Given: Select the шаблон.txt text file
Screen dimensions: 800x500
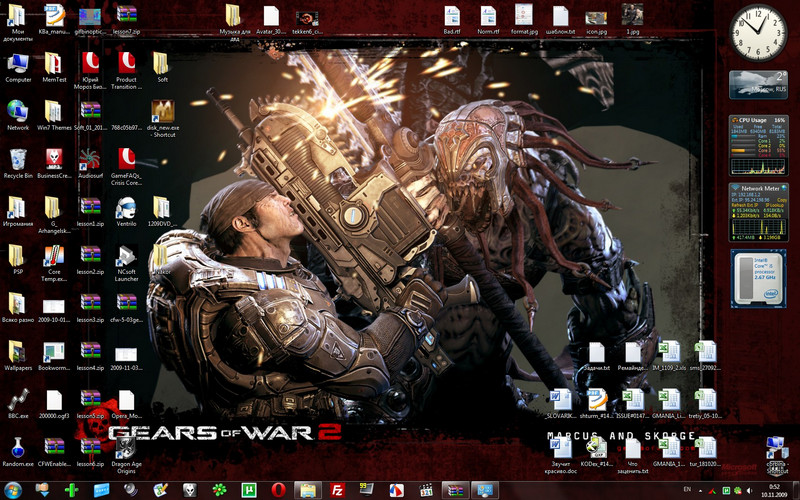Looking at the screenshot, I should (x=560, y=20).
